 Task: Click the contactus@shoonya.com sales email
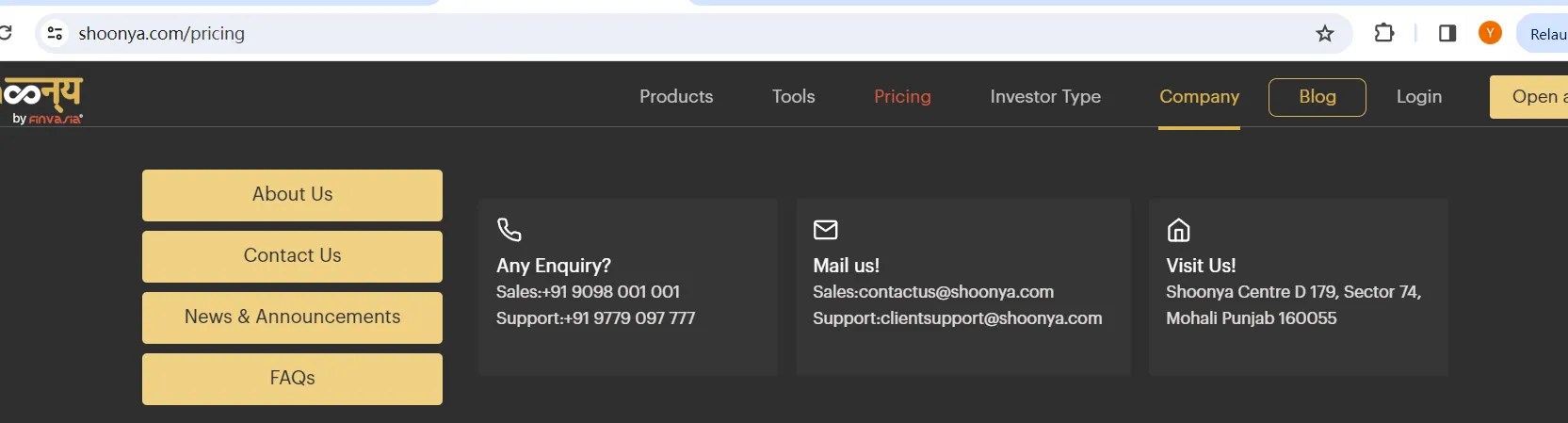coord(956,292)
